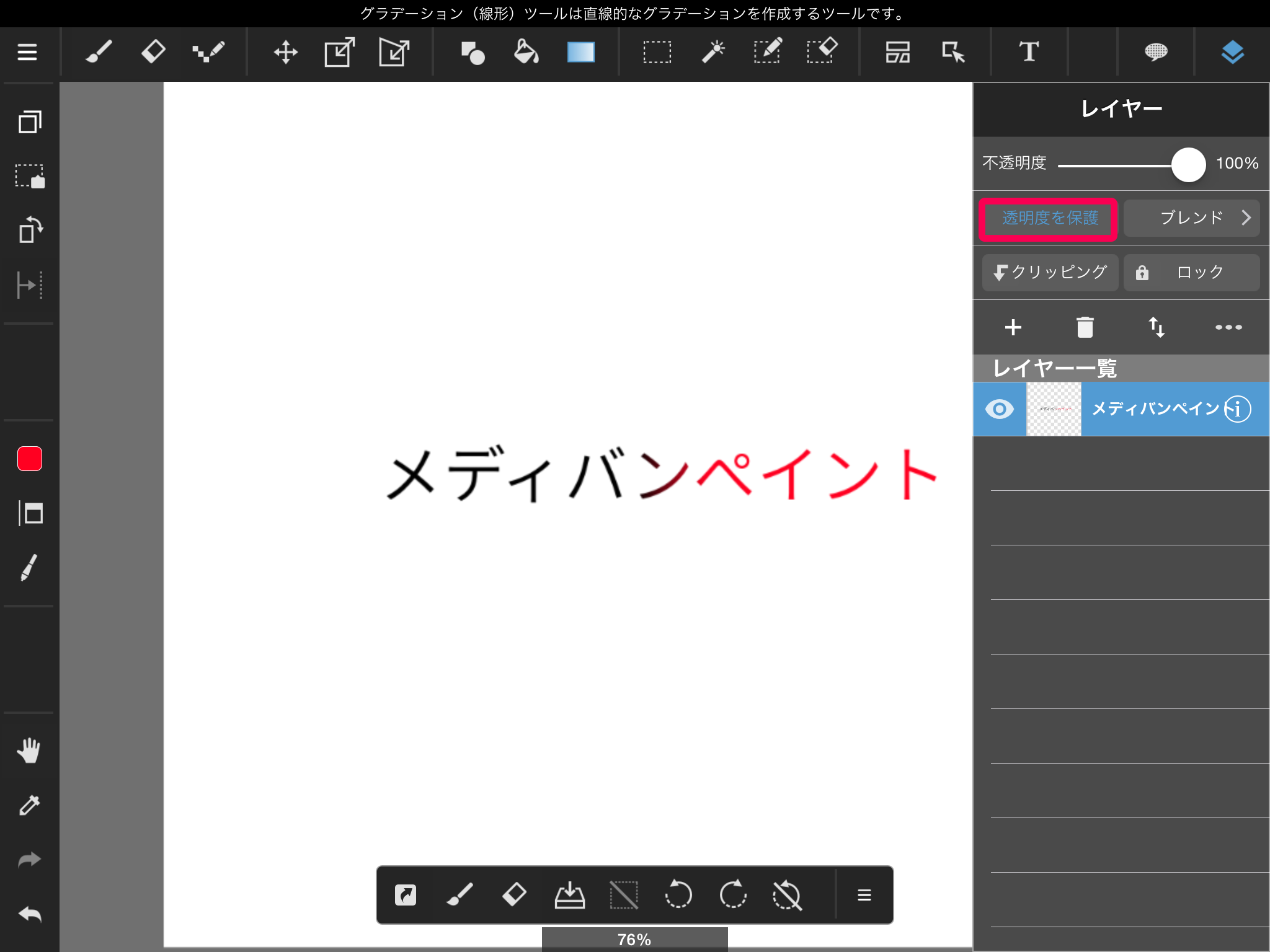Image resolution: width=1270 pixels, height=952 pixels.
Task: Open the speech bubble tool
Action: pyautogui.click(x=1156, y=52)
